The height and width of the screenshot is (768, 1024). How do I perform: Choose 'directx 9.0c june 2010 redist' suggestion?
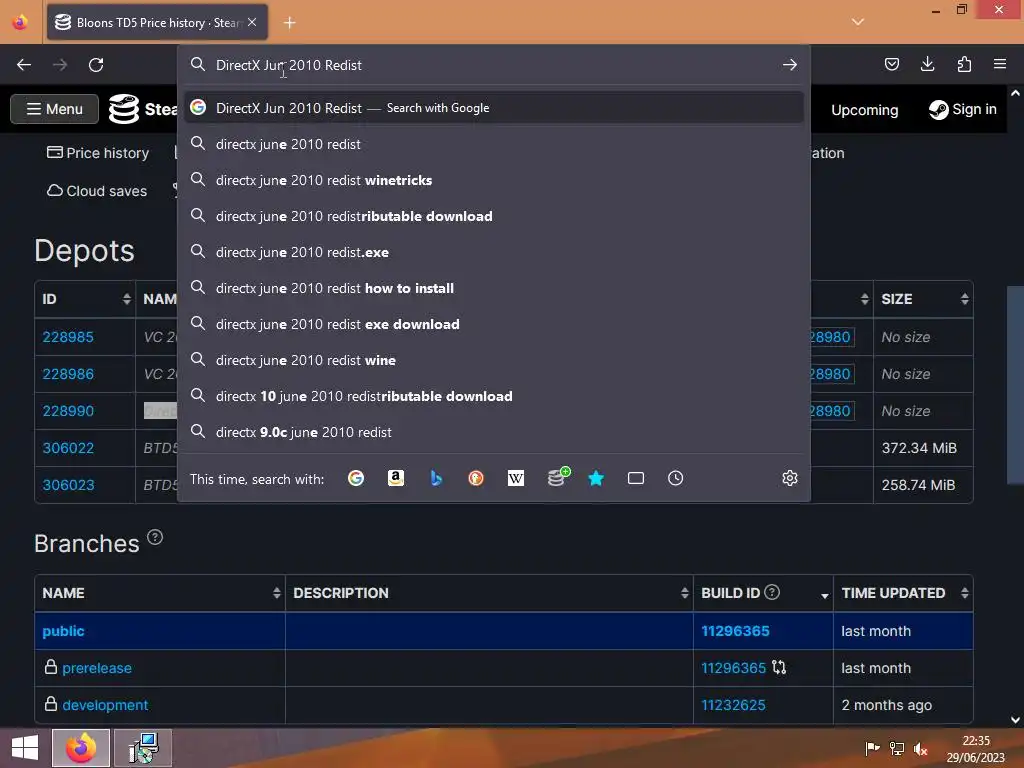click(x=494, y=432)
